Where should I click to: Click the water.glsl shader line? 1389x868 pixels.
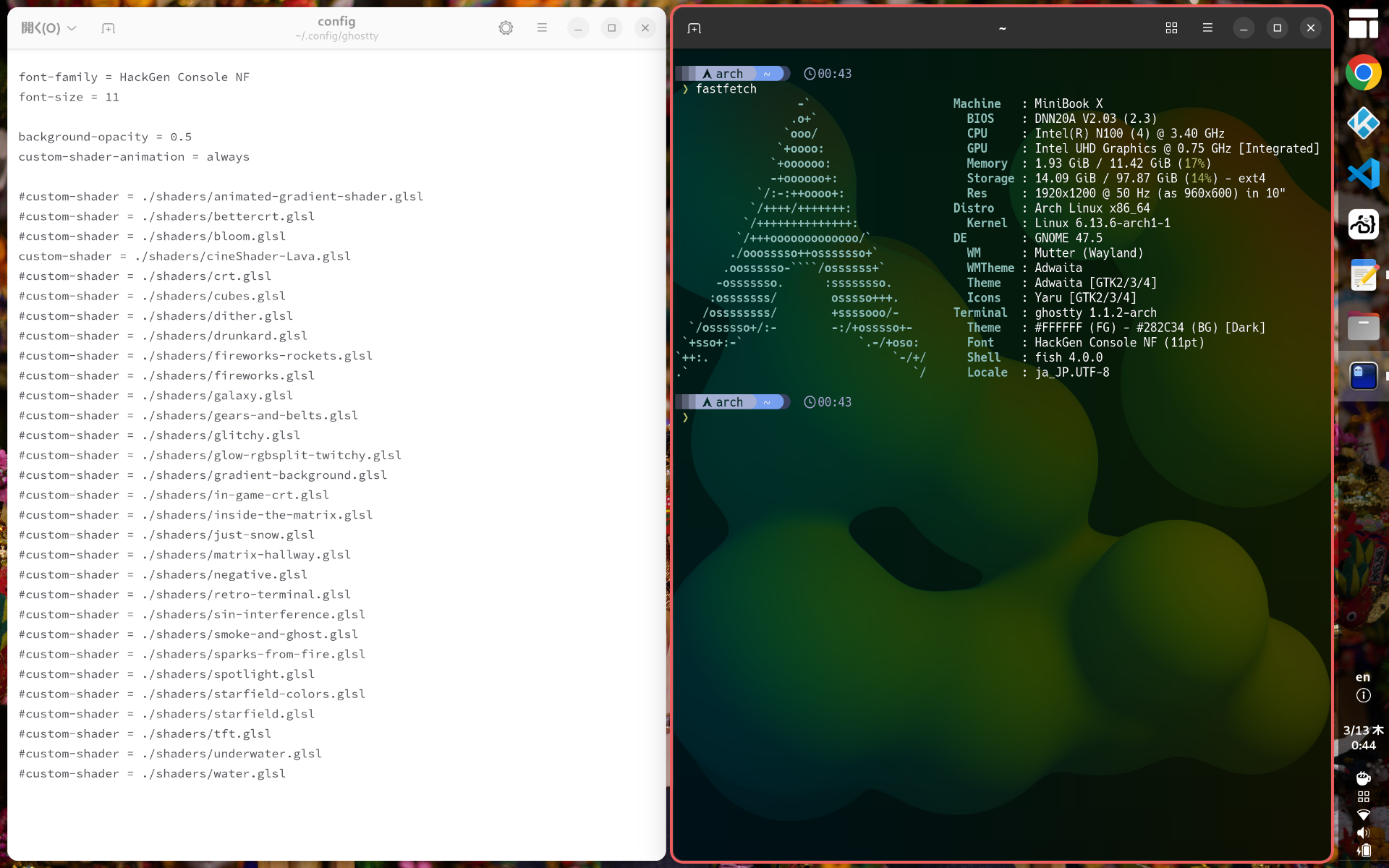point(152,773)
